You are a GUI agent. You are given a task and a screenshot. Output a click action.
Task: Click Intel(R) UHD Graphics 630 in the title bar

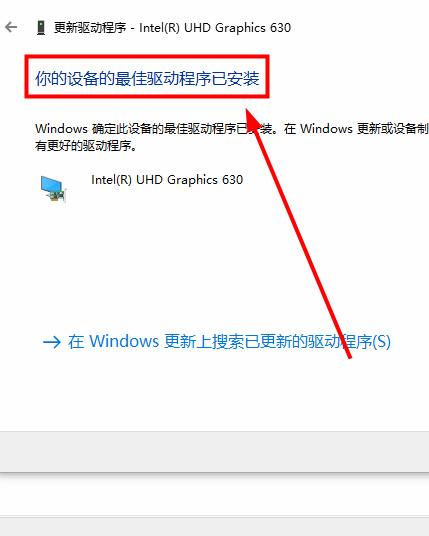215,28
